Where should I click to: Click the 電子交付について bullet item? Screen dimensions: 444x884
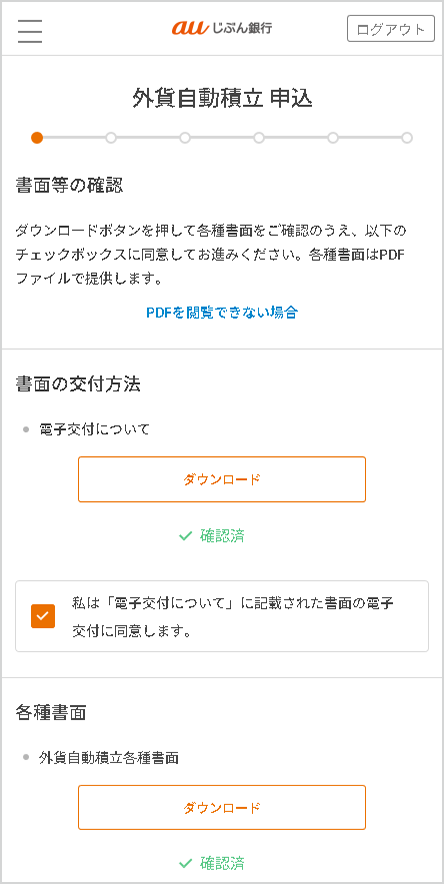click(95, 430)
